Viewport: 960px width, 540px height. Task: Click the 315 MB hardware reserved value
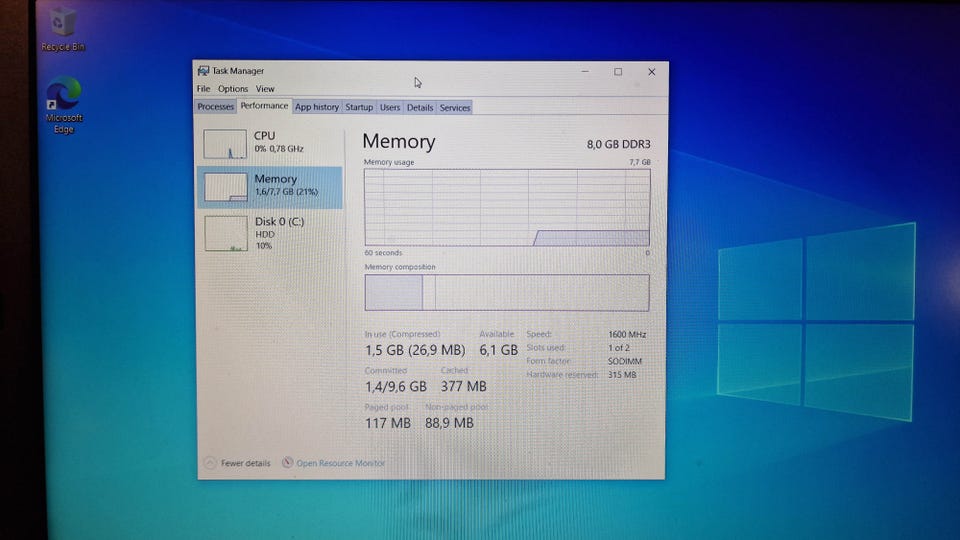point(621,375)
